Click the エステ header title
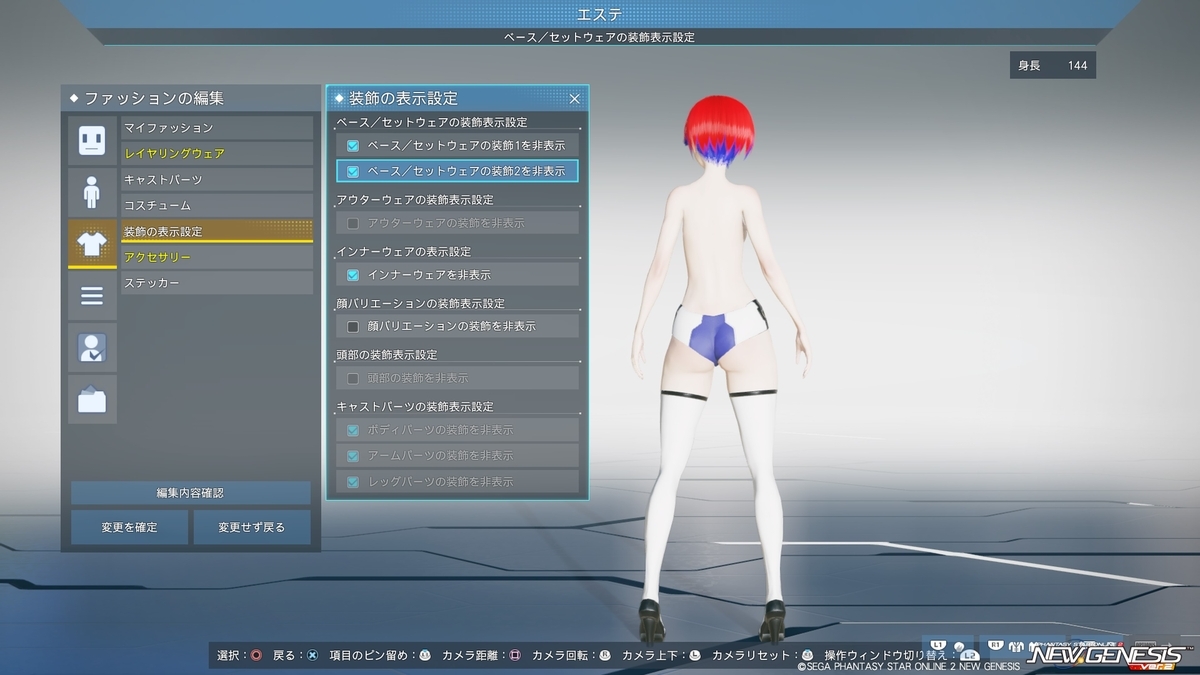 599,14
